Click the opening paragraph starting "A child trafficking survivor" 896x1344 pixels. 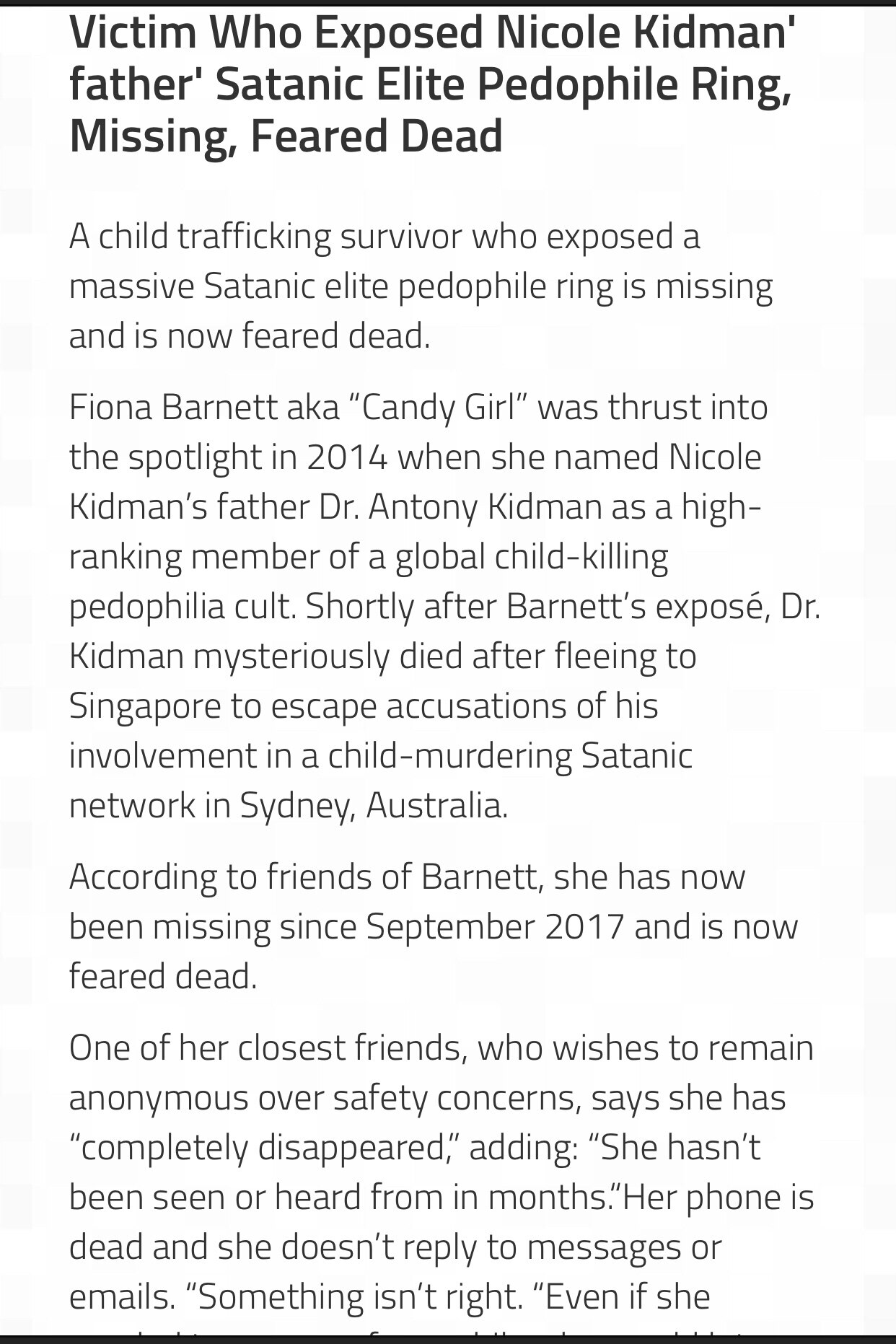pos(421,286)
